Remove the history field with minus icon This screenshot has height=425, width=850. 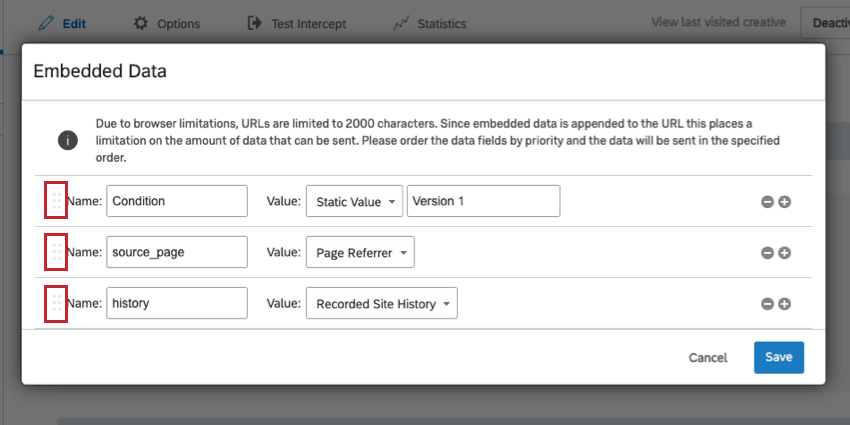click(768, 304)
